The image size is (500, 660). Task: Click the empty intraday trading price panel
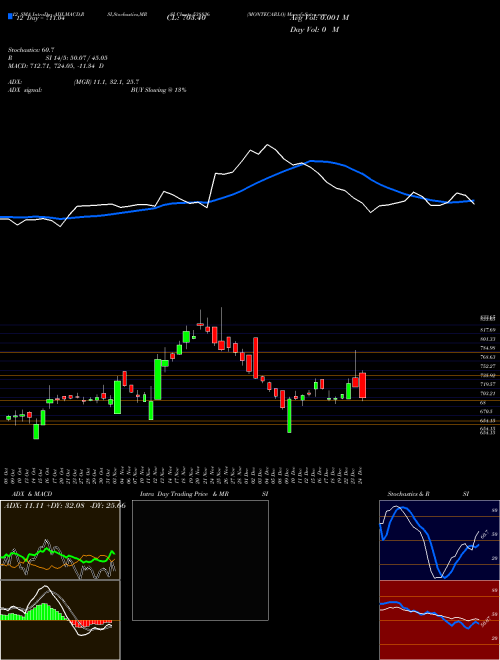tap(200, 560)
